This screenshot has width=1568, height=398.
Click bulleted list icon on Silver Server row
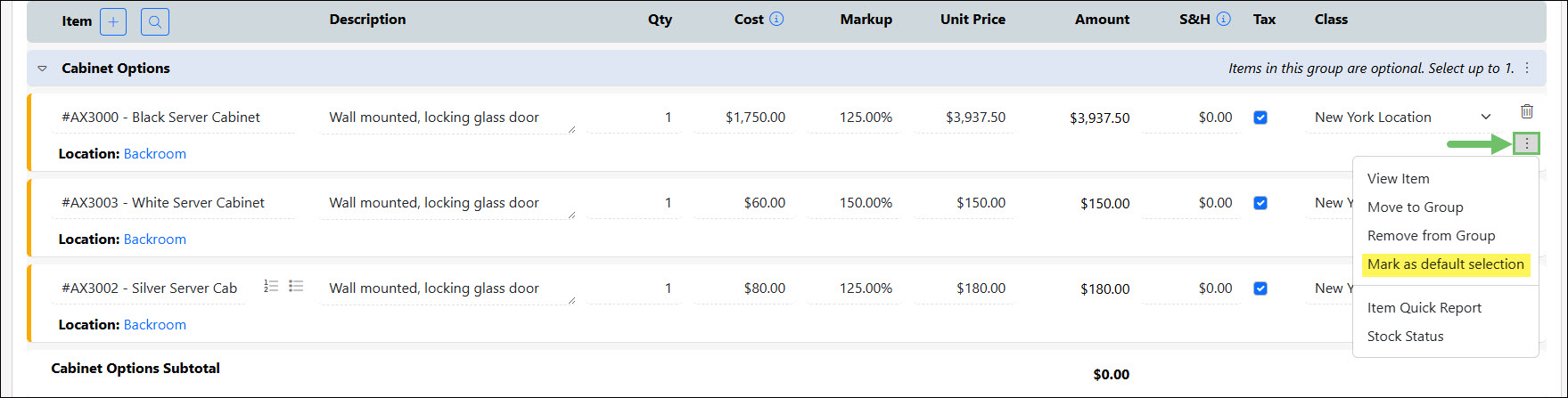point(296,286)
